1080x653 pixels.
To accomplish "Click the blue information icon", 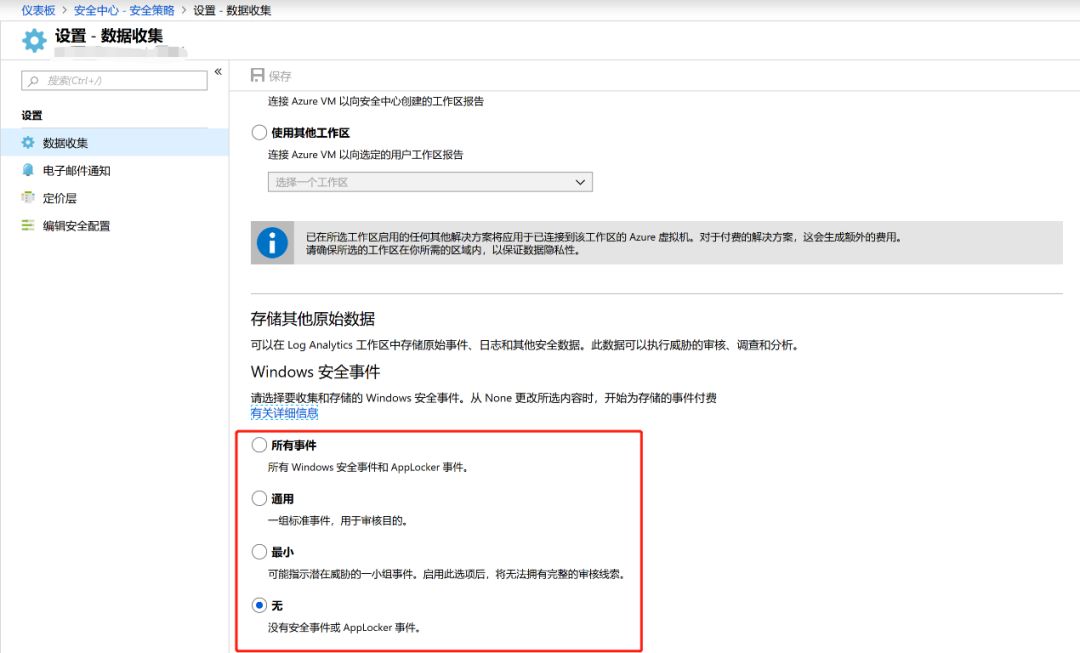I will pos(272,243).
